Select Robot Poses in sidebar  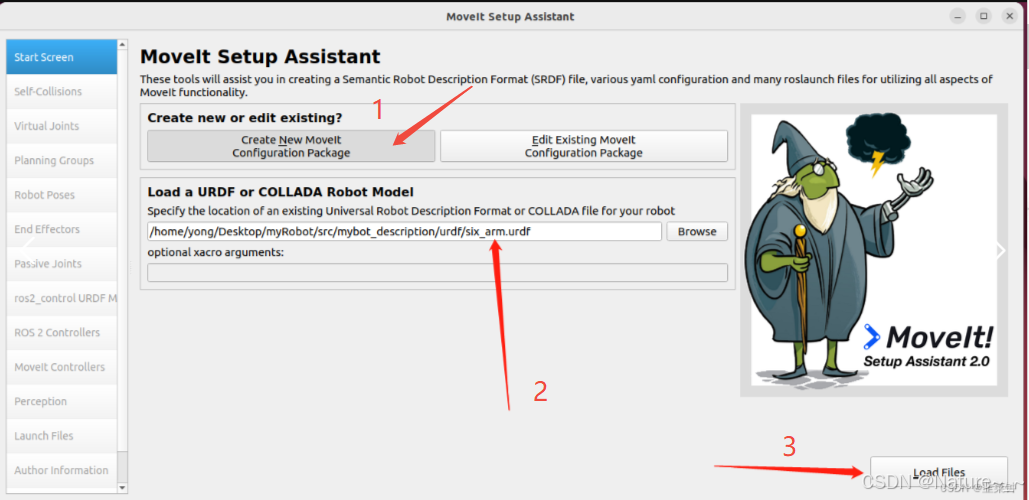point(62,195)
